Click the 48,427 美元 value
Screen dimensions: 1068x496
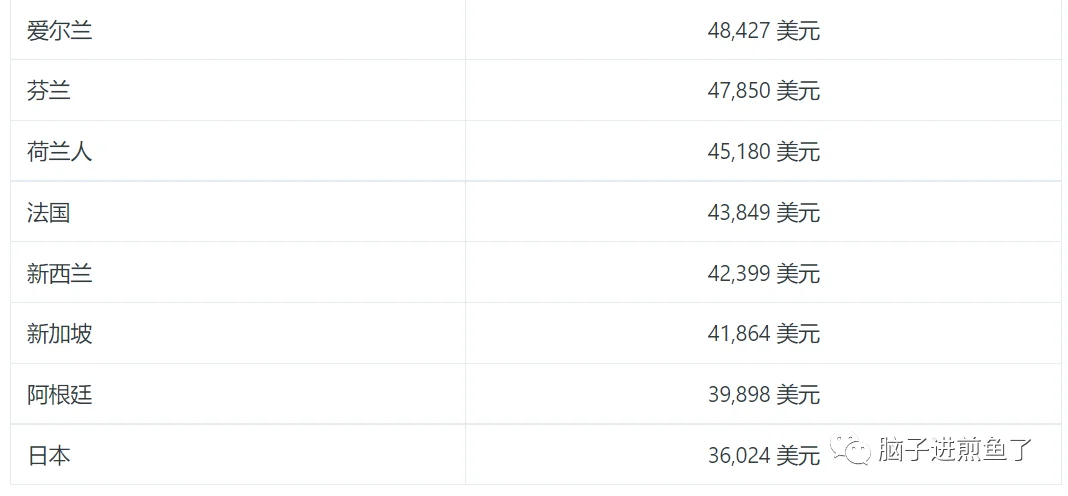click(x=764, y=31)
